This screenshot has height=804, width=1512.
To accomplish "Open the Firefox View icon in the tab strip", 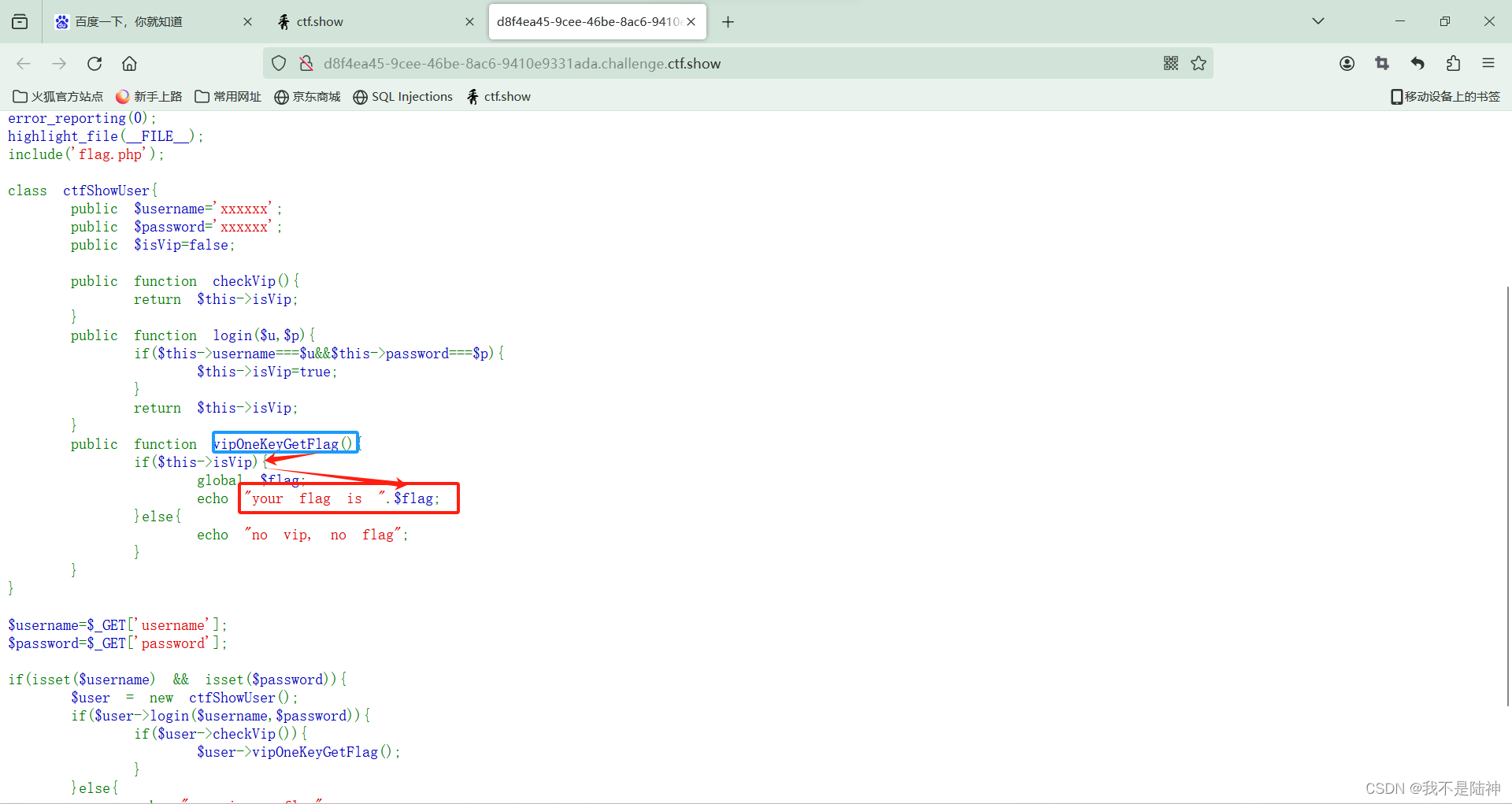I will tap(20, 21).
